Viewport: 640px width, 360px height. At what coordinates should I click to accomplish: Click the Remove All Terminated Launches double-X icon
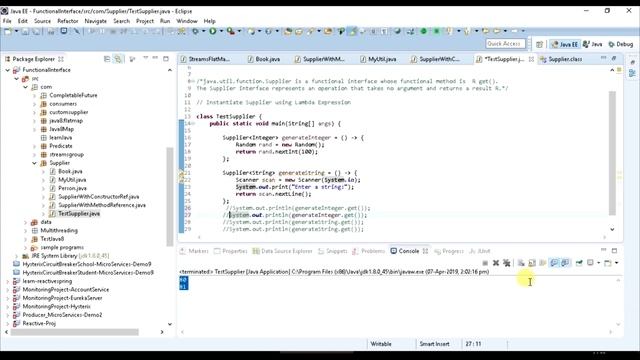pos(507,263)
